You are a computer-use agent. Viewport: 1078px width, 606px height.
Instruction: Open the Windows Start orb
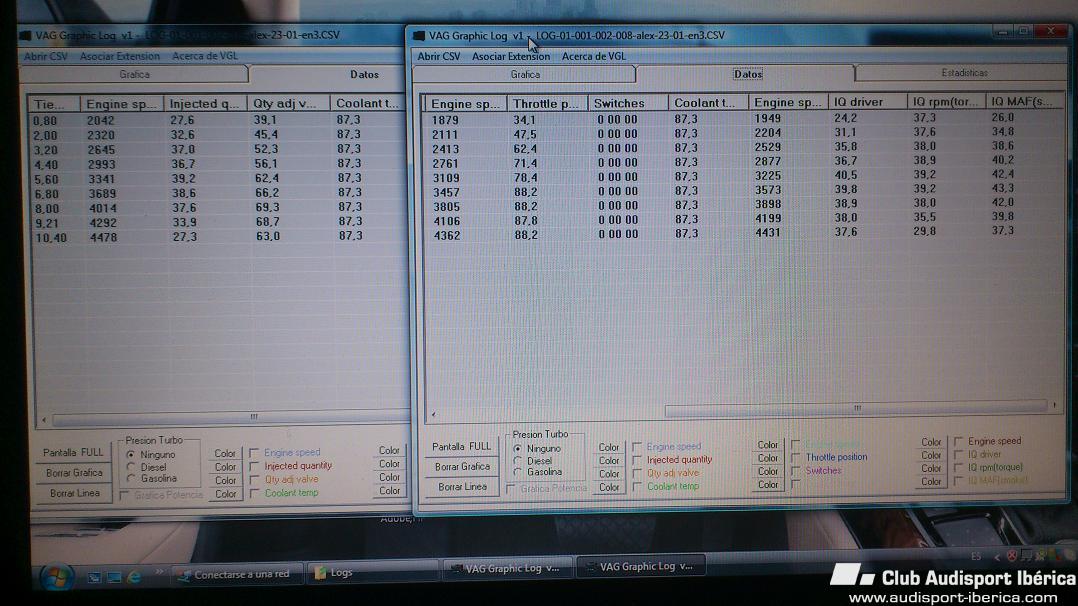56,576
